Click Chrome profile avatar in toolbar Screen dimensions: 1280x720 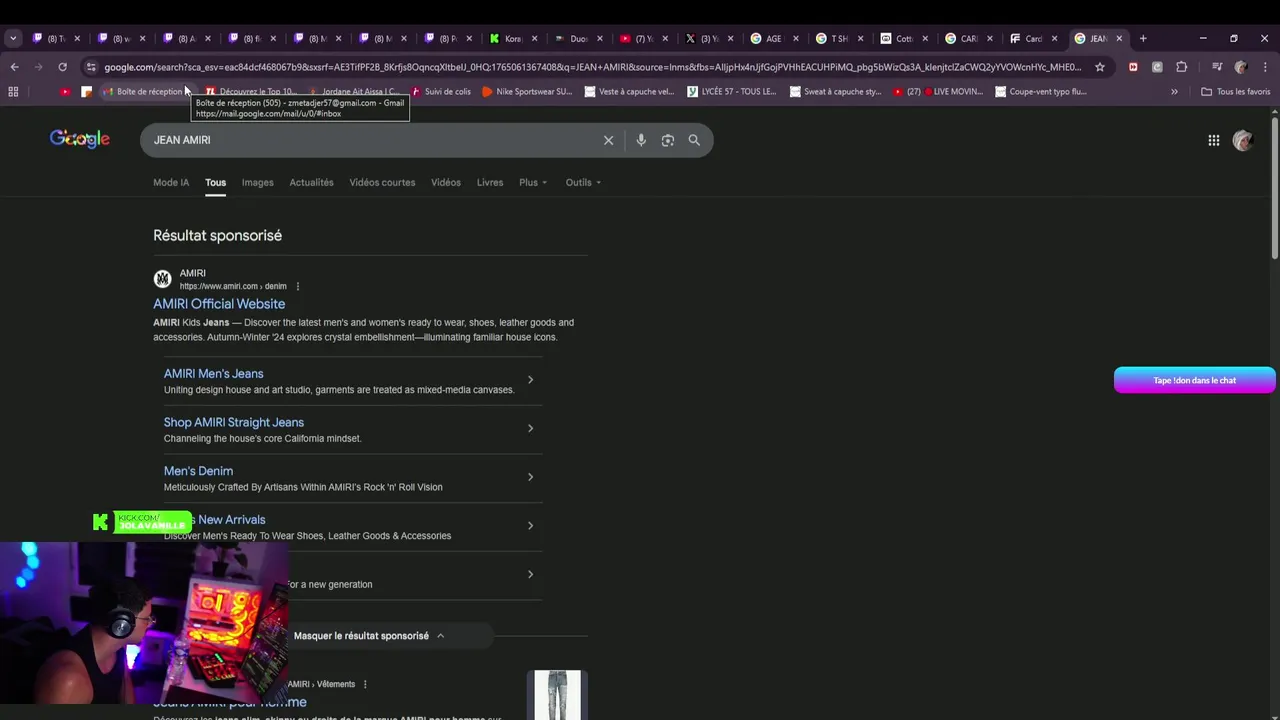(1241, 67)
